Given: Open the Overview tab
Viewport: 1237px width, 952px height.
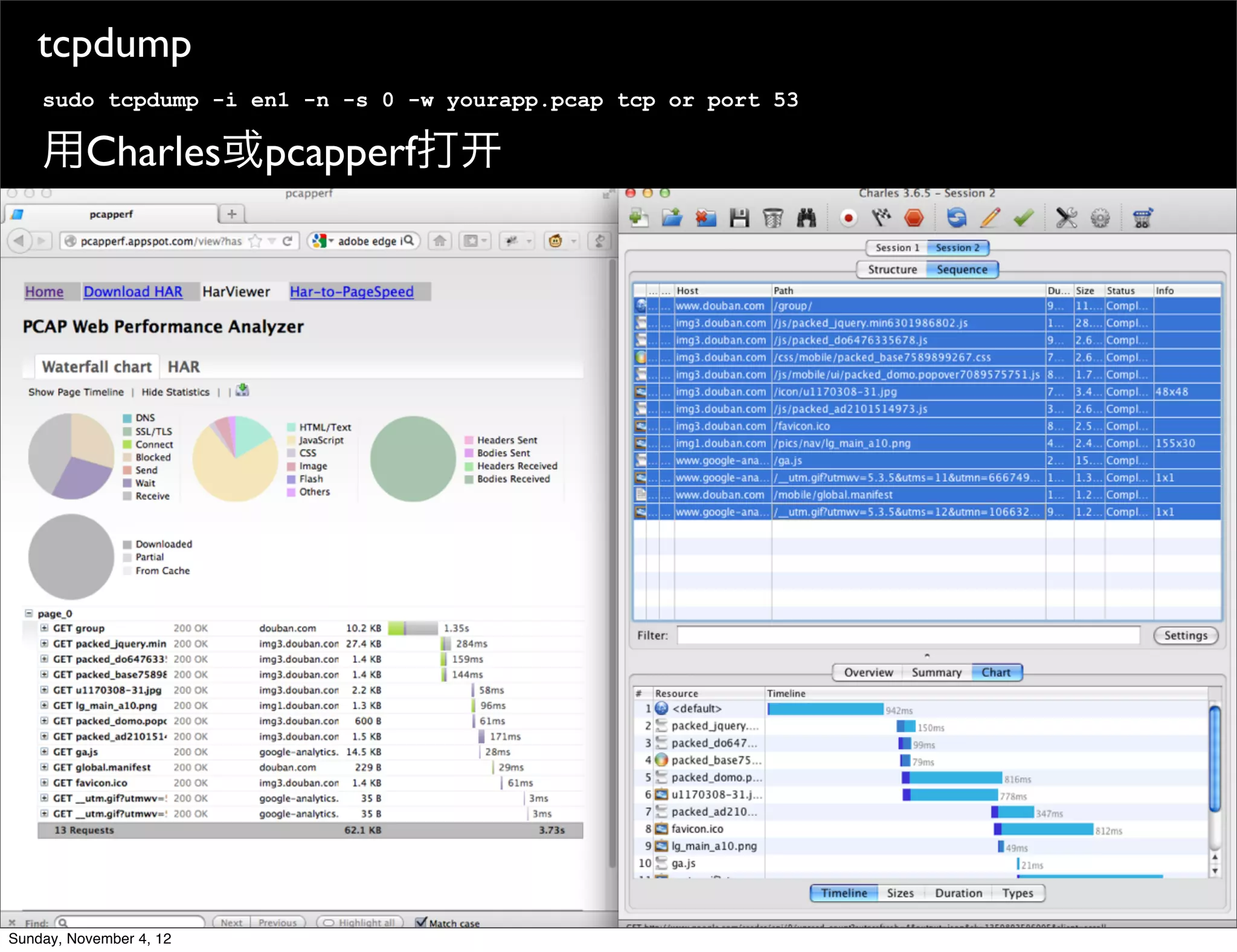Looking at the screenshot, I should coord(868,672).
